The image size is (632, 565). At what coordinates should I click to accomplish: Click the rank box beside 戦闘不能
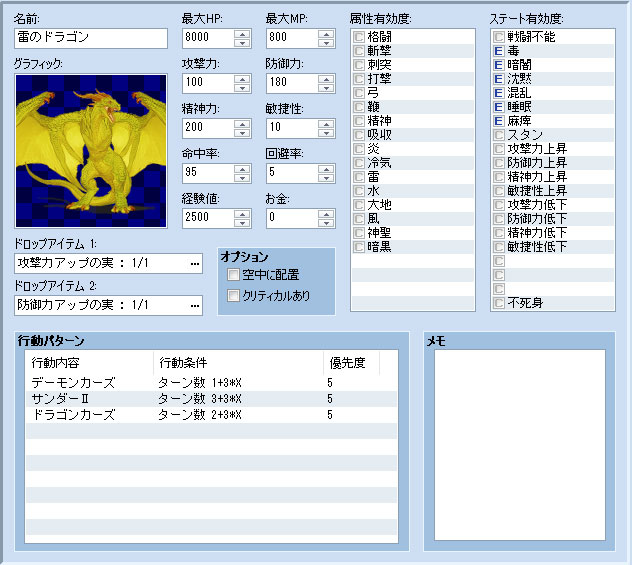(498, 37)
